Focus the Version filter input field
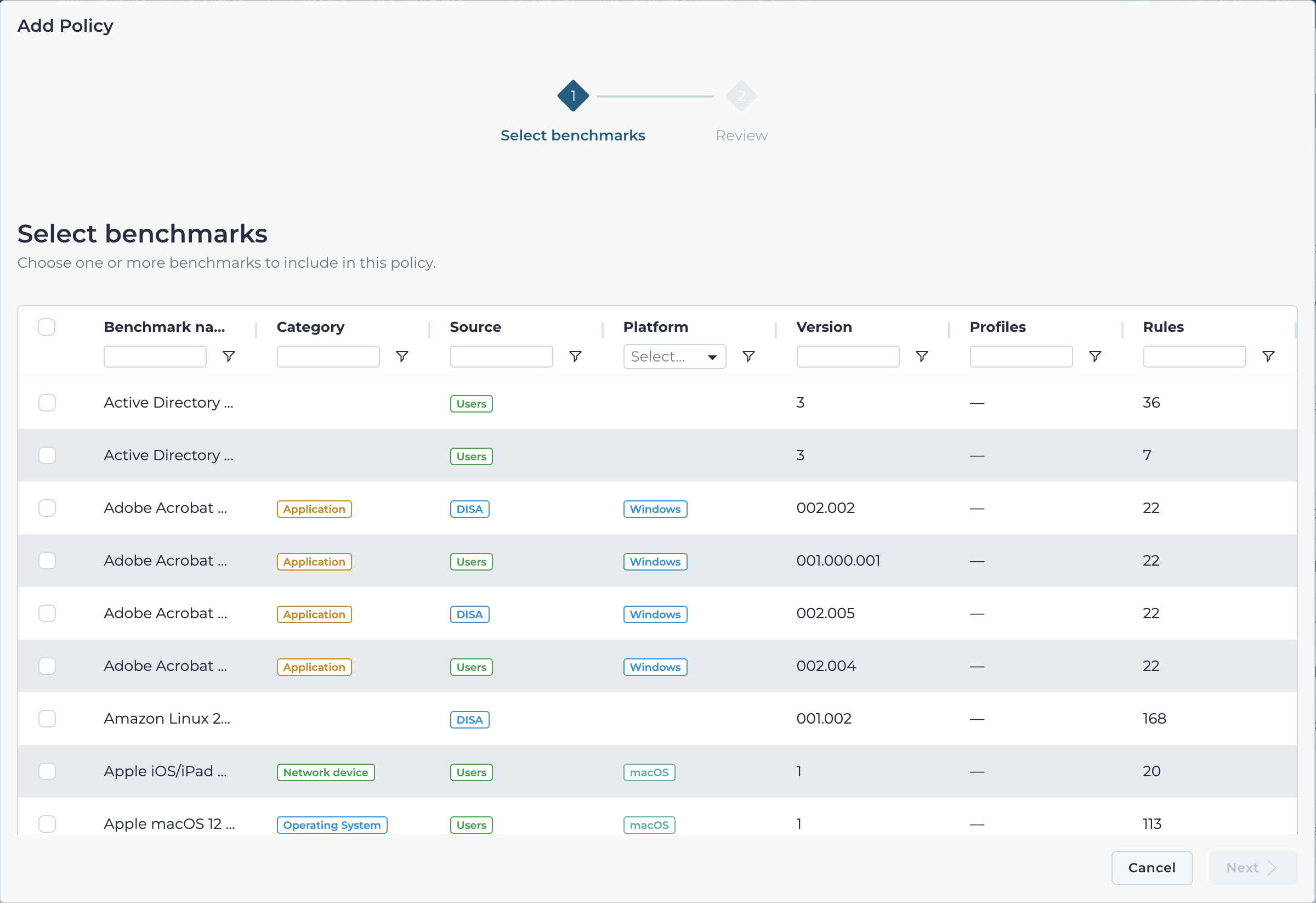The image size is (1316, 903). pyautogui.click(x=848, y=357)
